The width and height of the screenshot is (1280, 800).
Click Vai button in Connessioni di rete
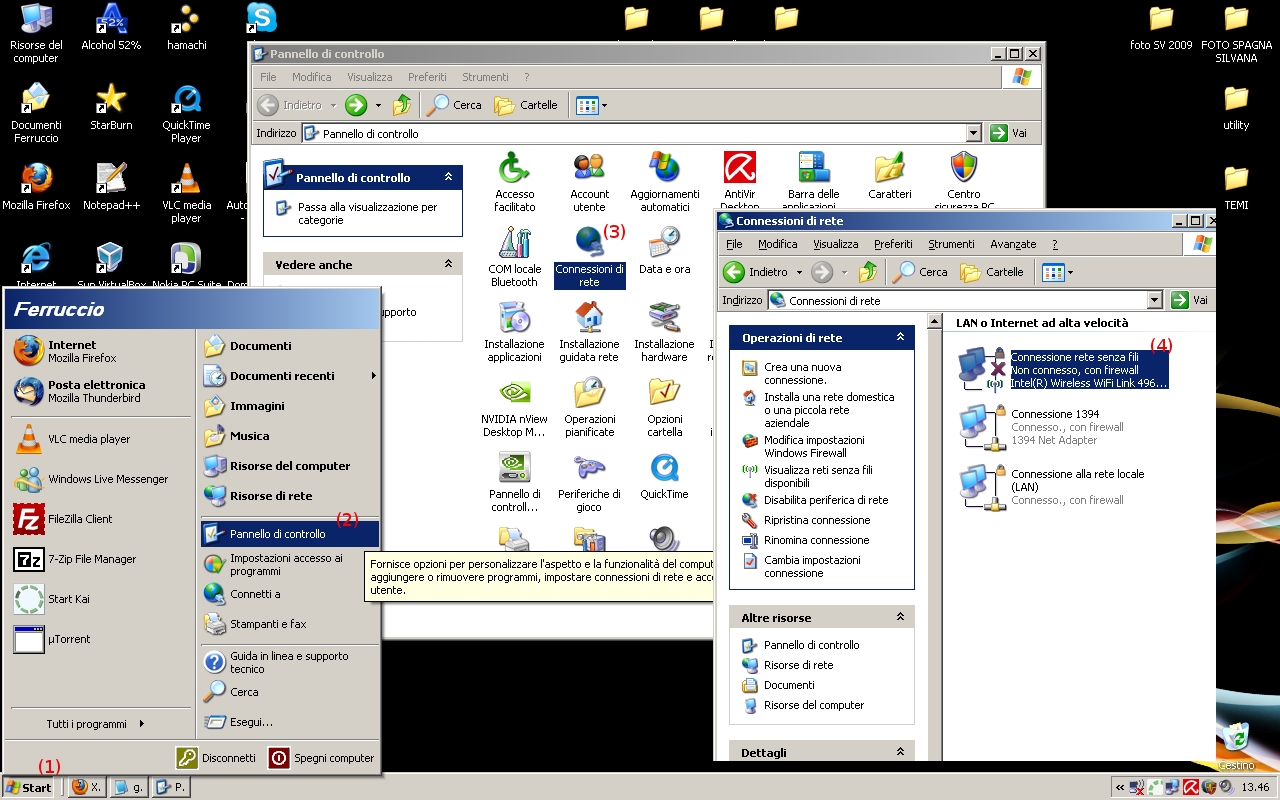coord(1190,300)
